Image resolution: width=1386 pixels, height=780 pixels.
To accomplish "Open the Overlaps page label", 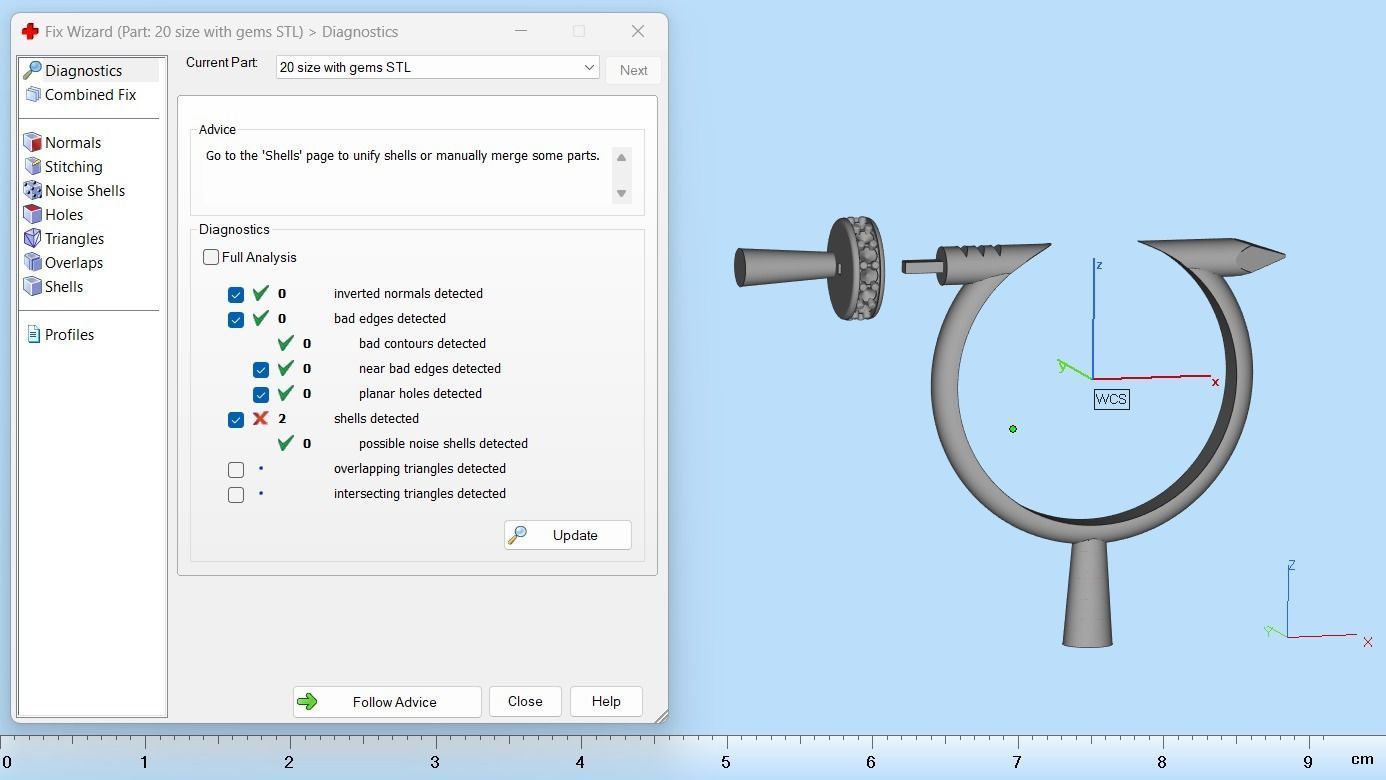I will [74, 262].
